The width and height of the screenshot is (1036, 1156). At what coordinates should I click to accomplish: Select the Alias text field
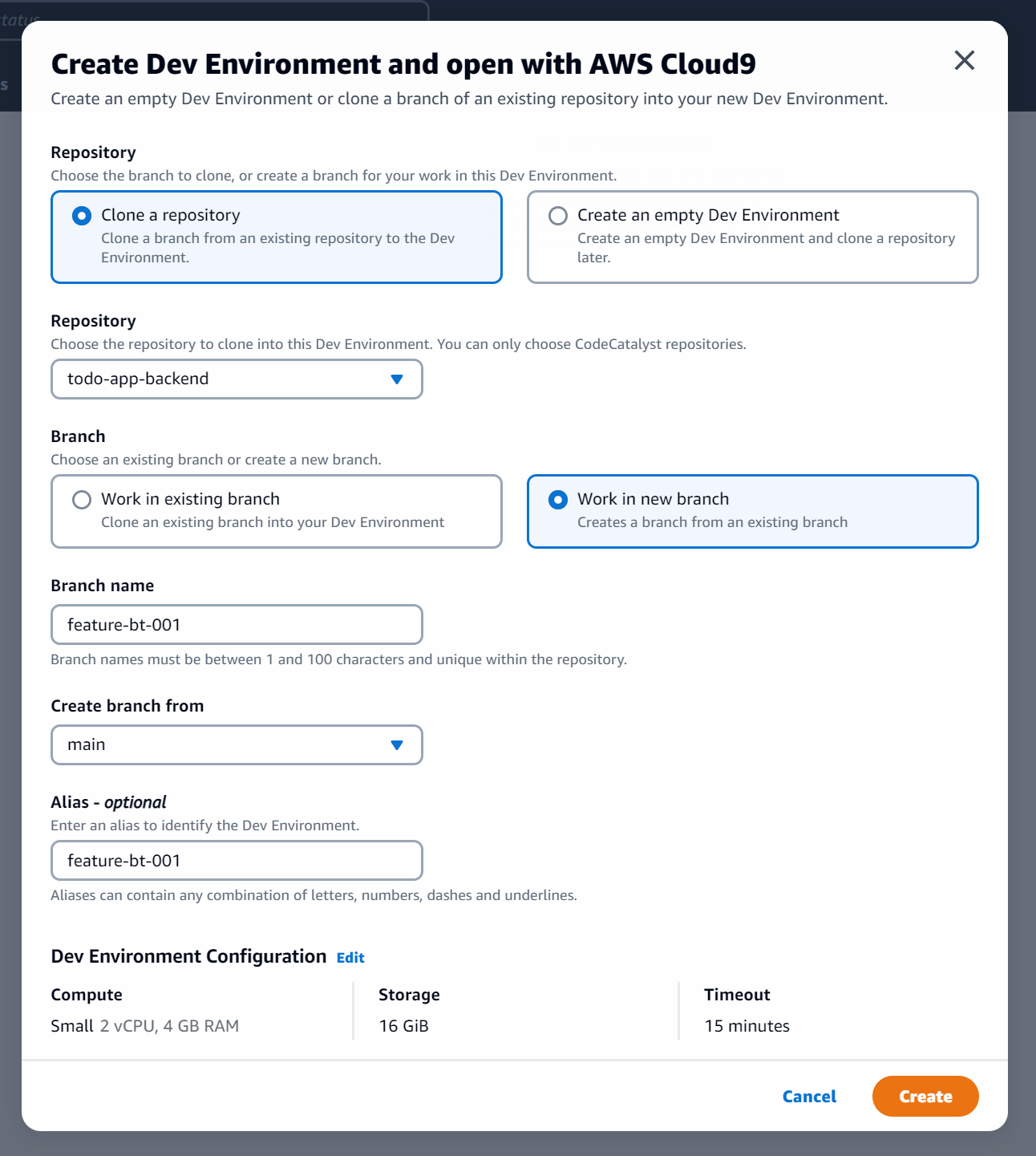236,860
